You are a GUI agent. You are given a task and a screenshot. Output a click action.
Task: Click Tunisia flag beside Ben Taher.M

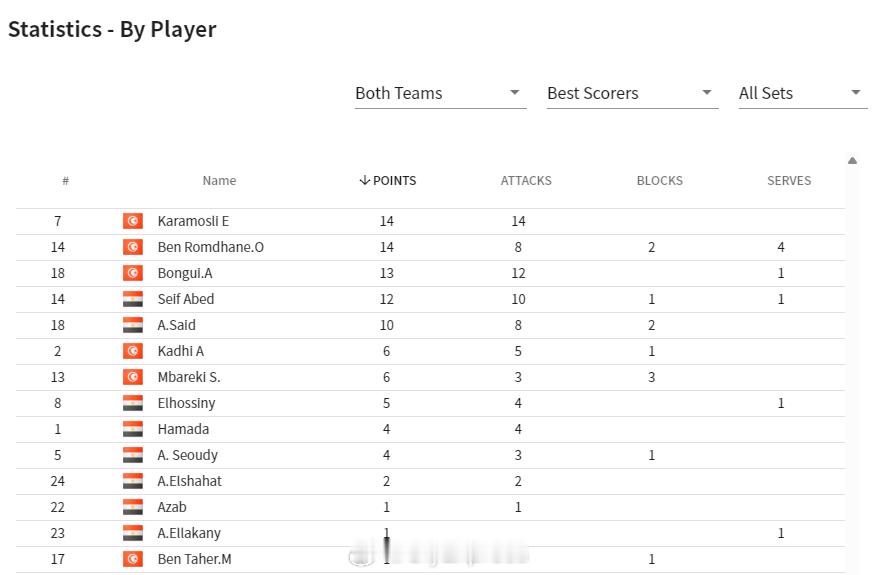pyautogui.click(x=133, y=559)
